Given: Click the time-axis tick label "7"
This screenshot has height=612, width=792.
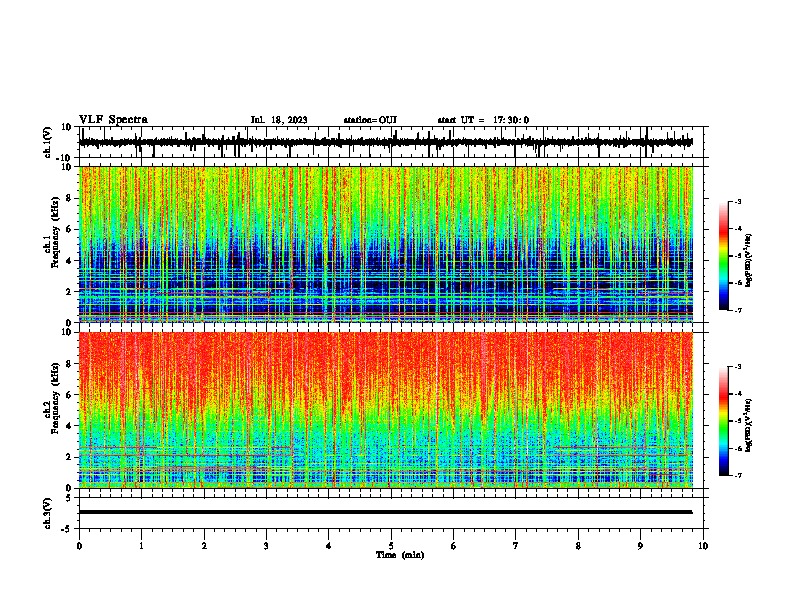Looking at the screenshot, I should pos(516,546).
